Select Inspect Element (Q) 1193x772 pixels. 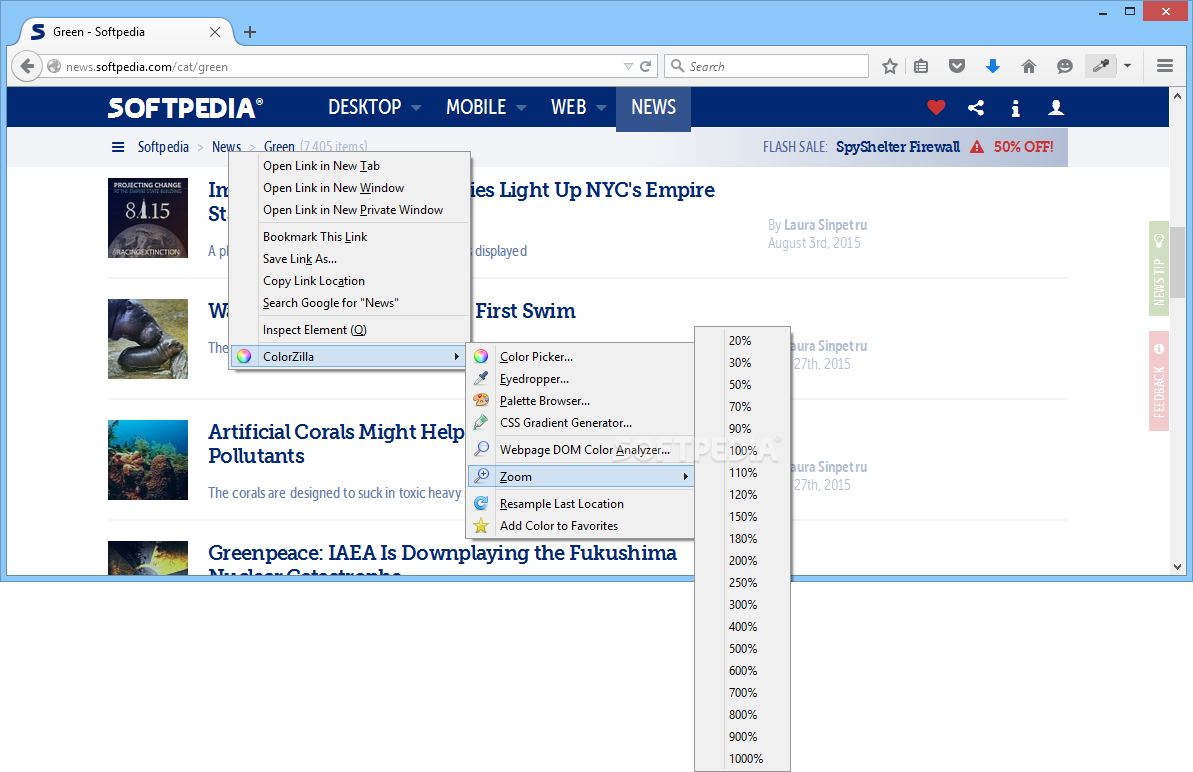coord(349,329)
